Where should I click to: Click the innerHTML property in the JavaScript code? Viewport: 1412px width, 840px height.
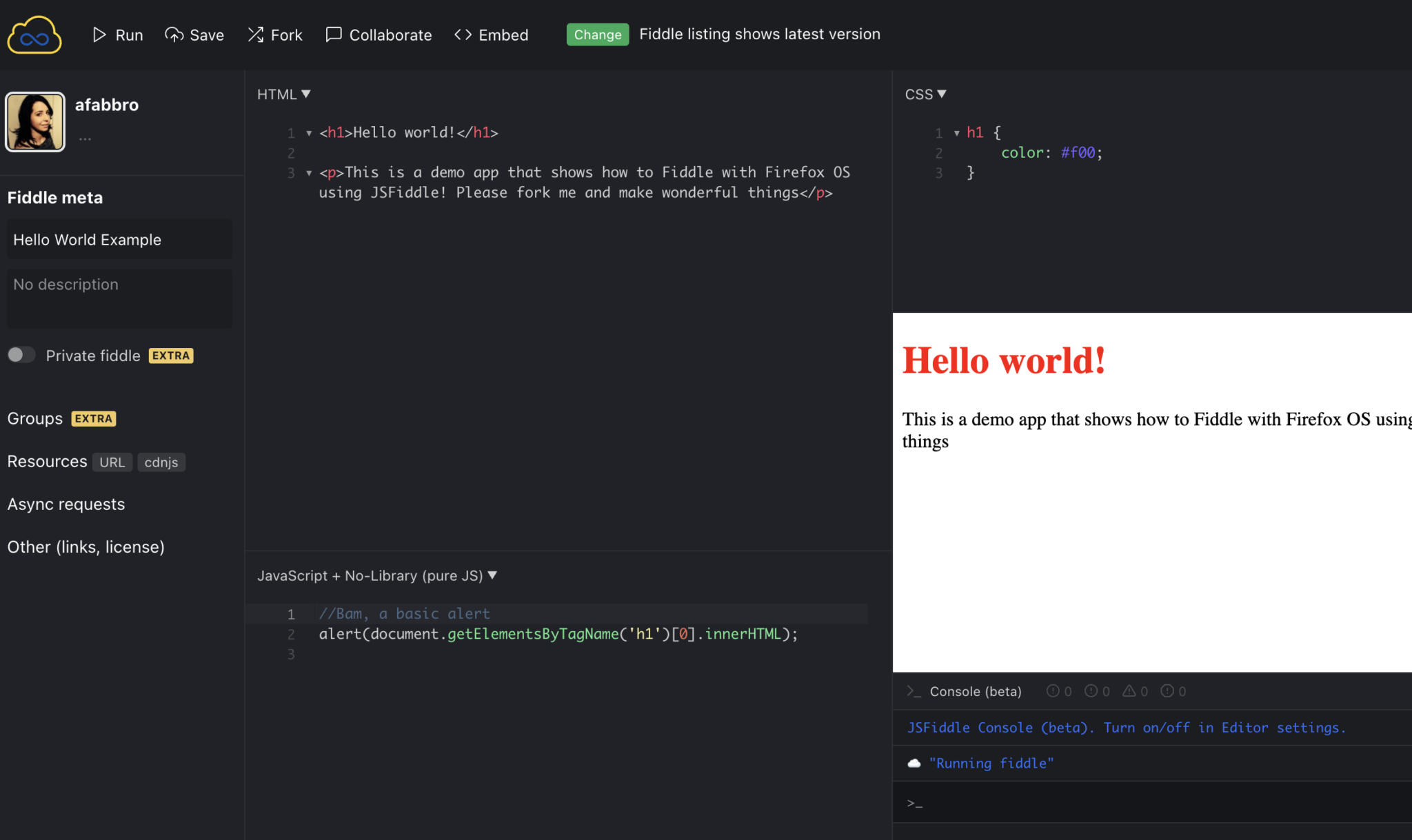743,634
